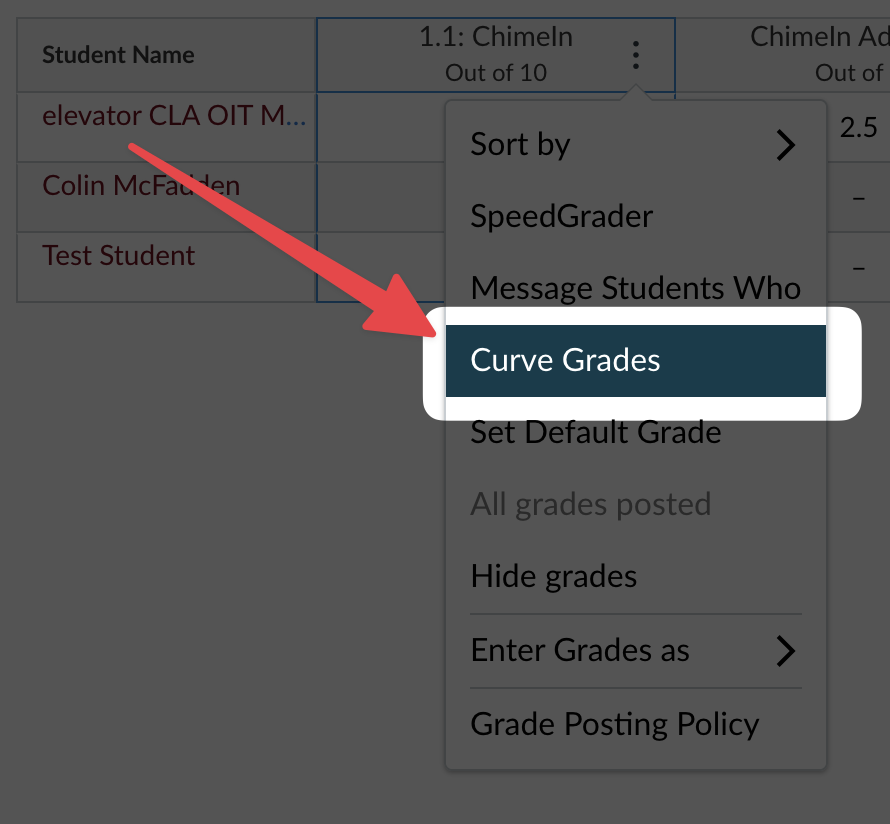Image resolution: width=890 pixels, height=824 pixels.
Task: Open the Grade Posting Policy settings
Action: [x=614, y=724]
